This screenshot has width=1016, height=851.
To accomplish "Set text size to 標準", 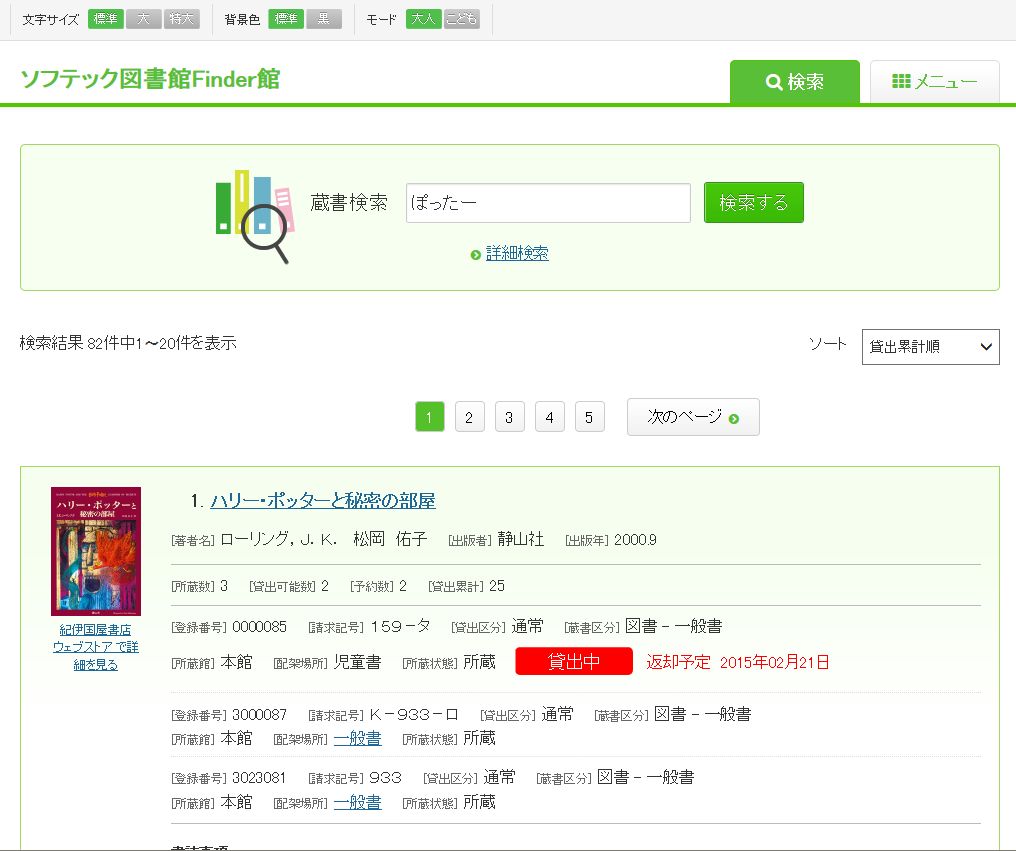I will [x=105, y=19].
